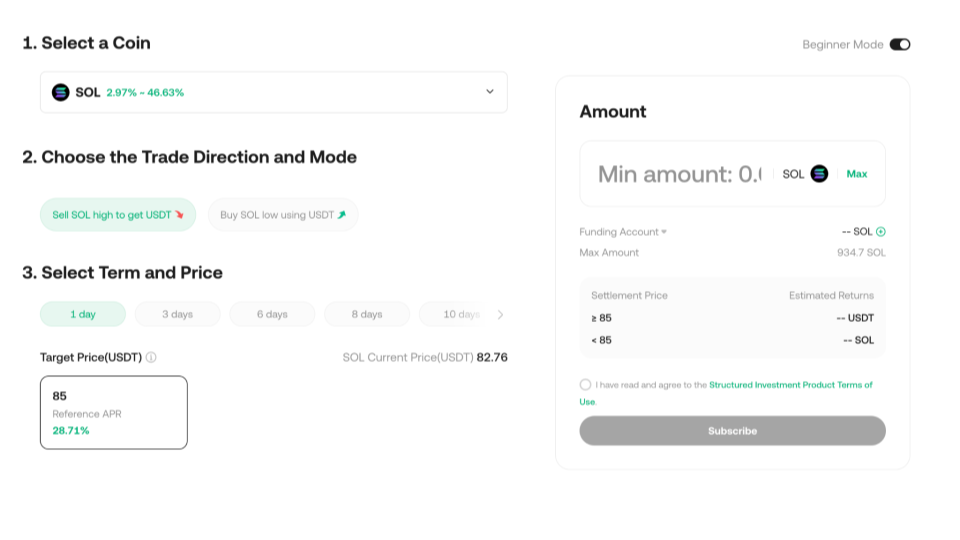Viewport: 960px width, 540px height.
Task: Click the plus icon beside Funding Account balance
Action: tap(881, 232)
